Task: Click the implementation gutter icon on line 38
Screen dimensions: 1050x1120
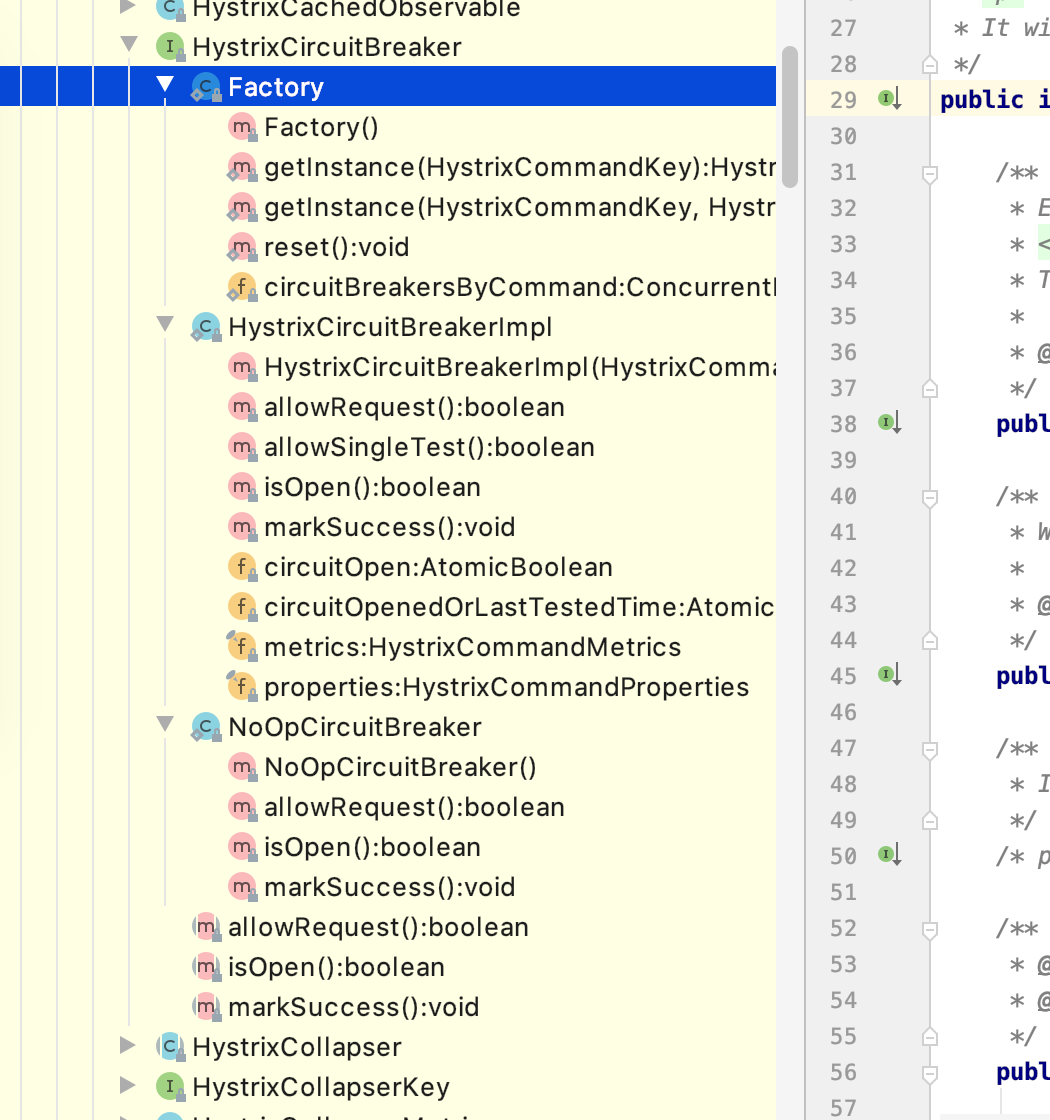Action: pyautogui.click(x=889, y=423)
